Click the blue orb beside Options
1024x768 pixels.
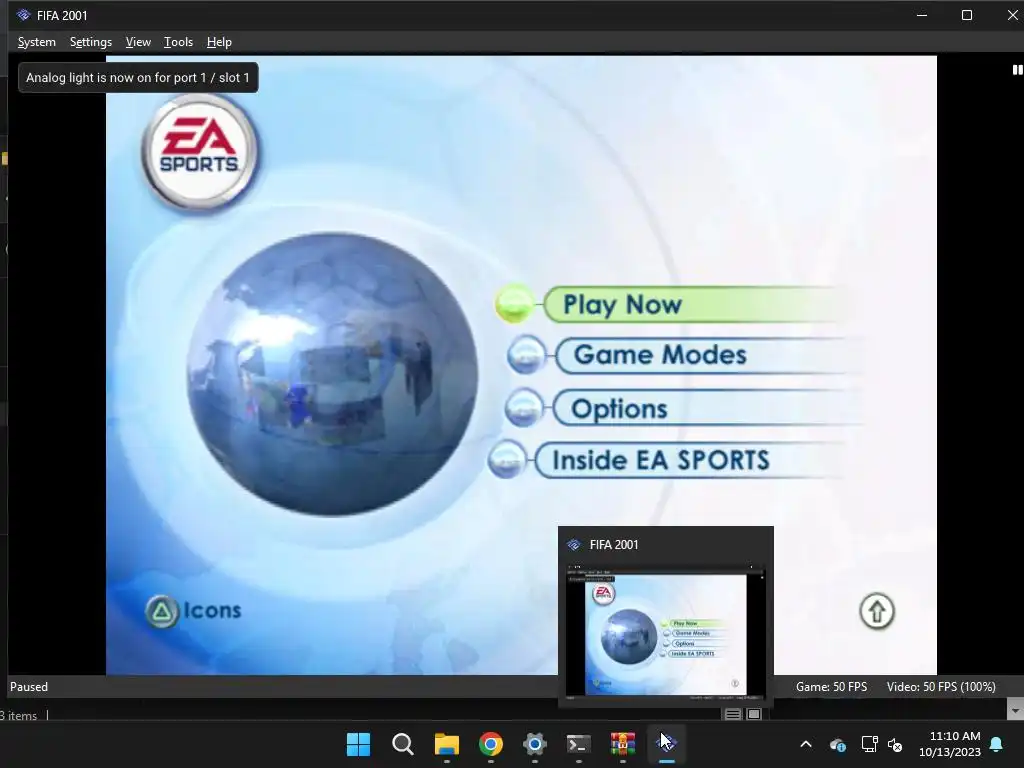pyautogui.click(x=523, y=408)
